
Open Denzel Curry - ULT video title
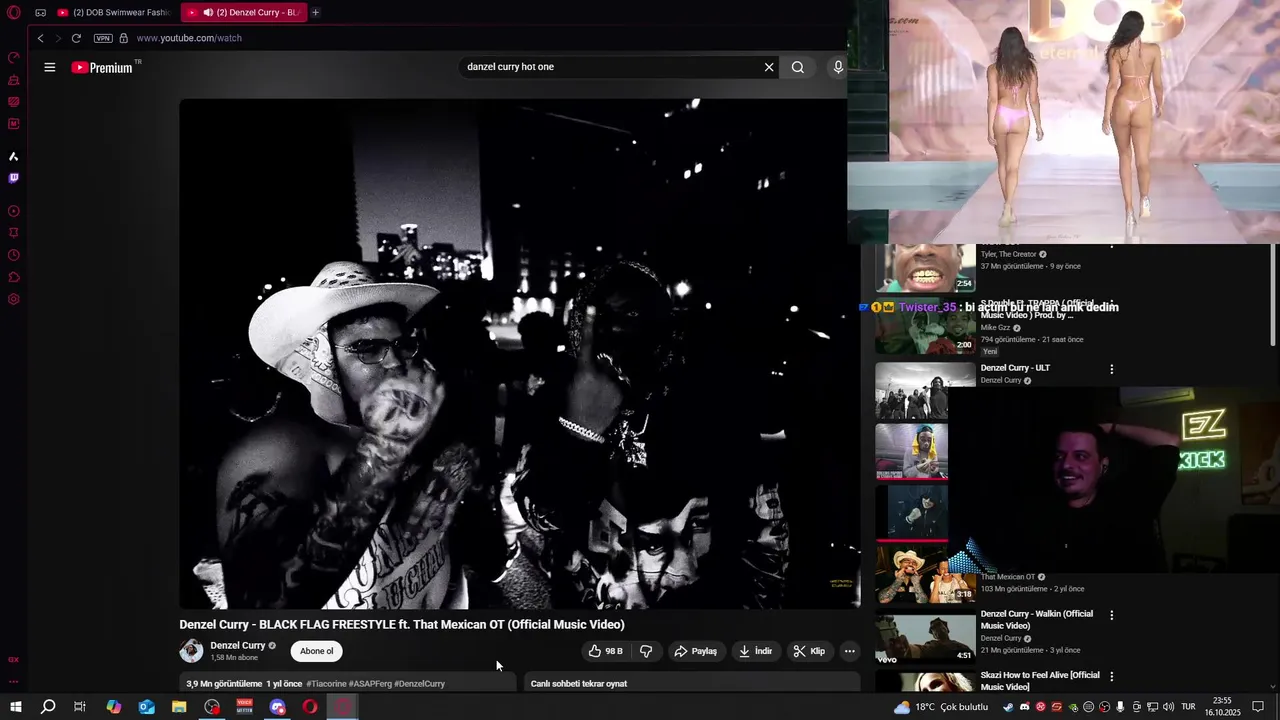click(x=1015, y=368)
